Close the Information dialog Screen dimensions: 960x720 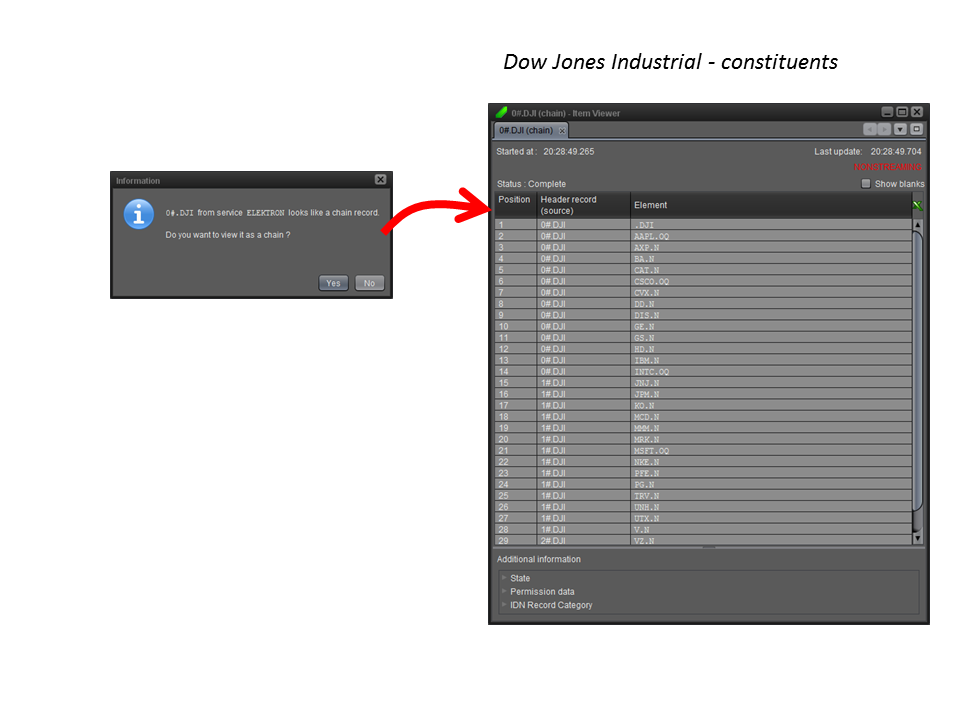pos(380,179)
